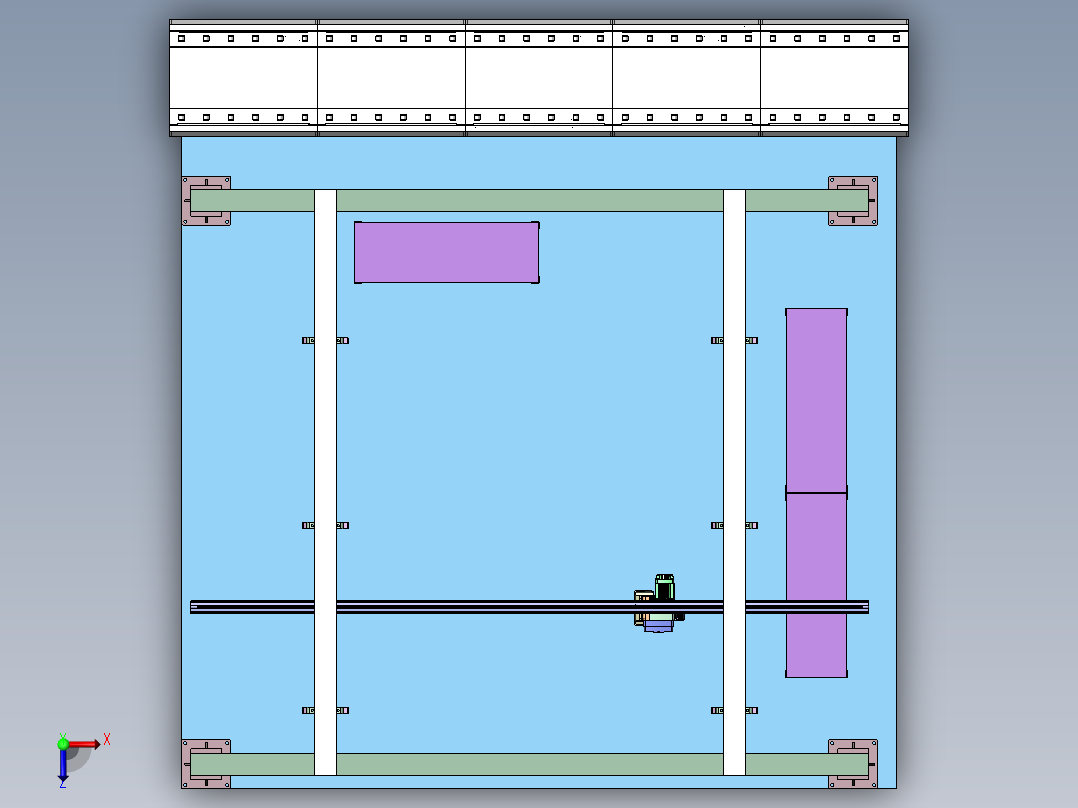Select the horizontal purple rectangular plate
The width and height of the screenshot is (1078, 808).
point(447,252)
